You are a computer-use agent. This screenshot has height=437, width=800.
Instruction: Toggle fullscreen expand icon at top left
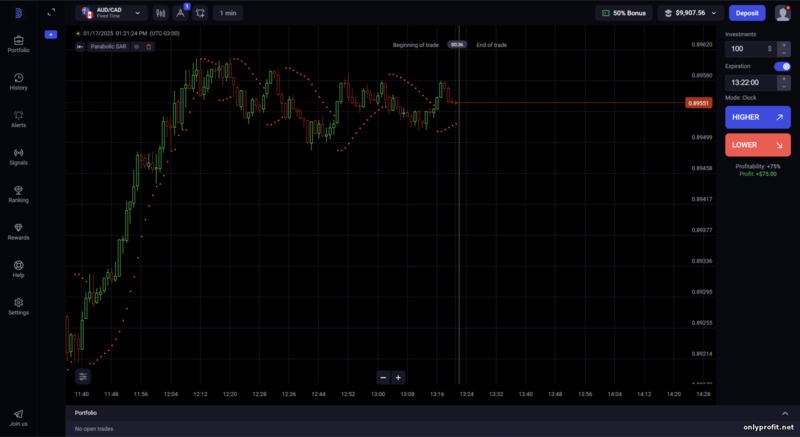(x=51, y=13)
